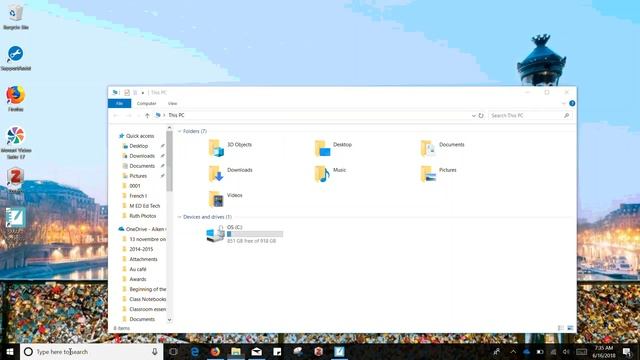Image resolution: width=640 pixels, height=360 pixels.
Task: Click the Windows Start button
Action: tap(10, 351)
